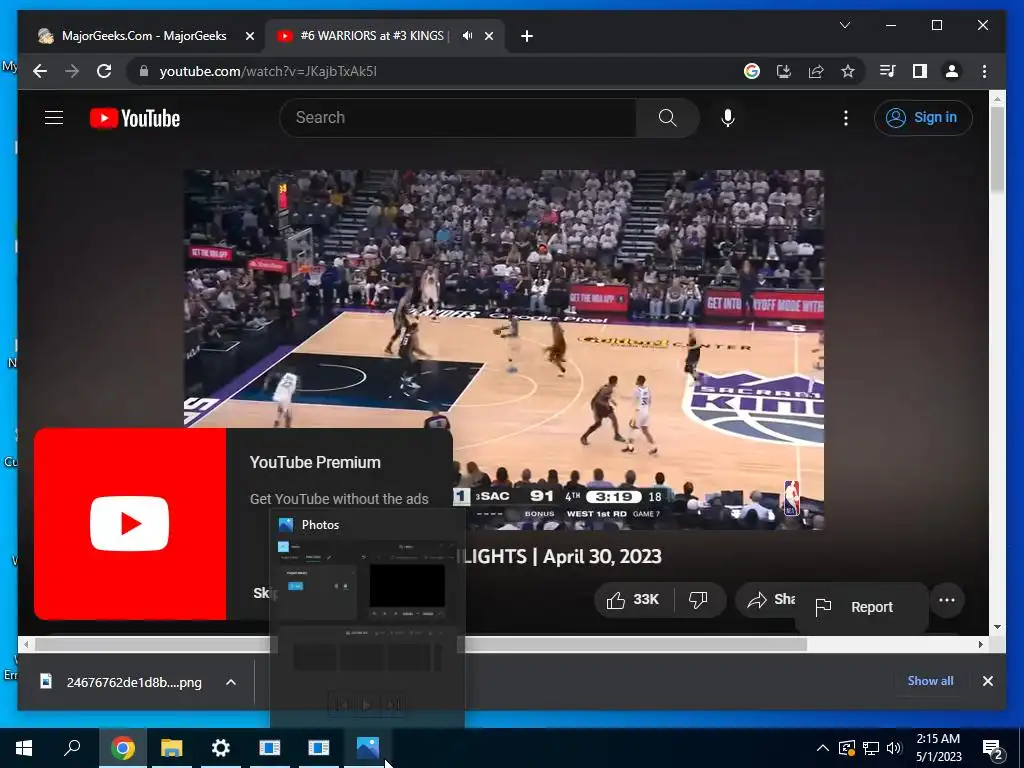1024x768 pixels.
Task: Go back using browser back arrow
Action: (x=40, y=71)
